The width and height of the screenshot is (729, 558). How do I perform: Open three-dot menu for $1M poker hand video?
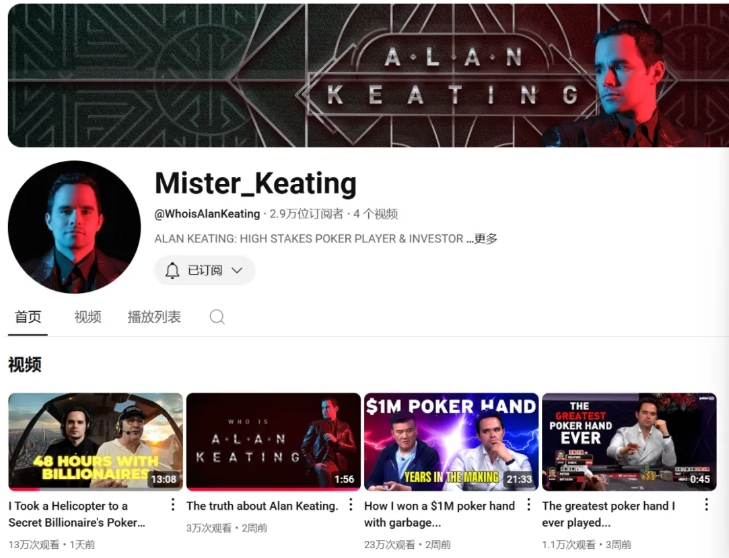529,505
